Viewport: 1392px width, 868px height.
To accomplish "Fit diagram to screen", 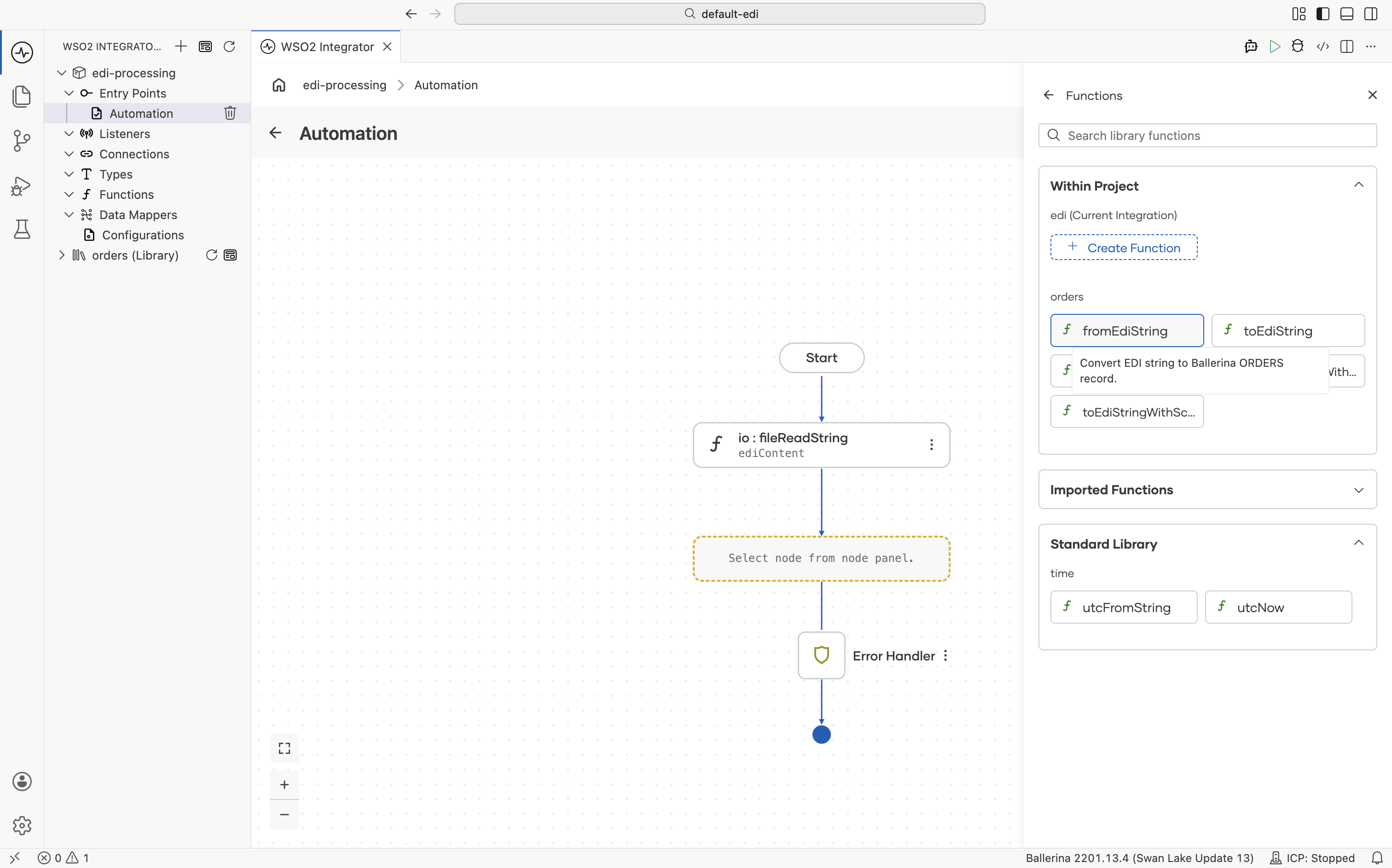I will click(x=285, y=748).
